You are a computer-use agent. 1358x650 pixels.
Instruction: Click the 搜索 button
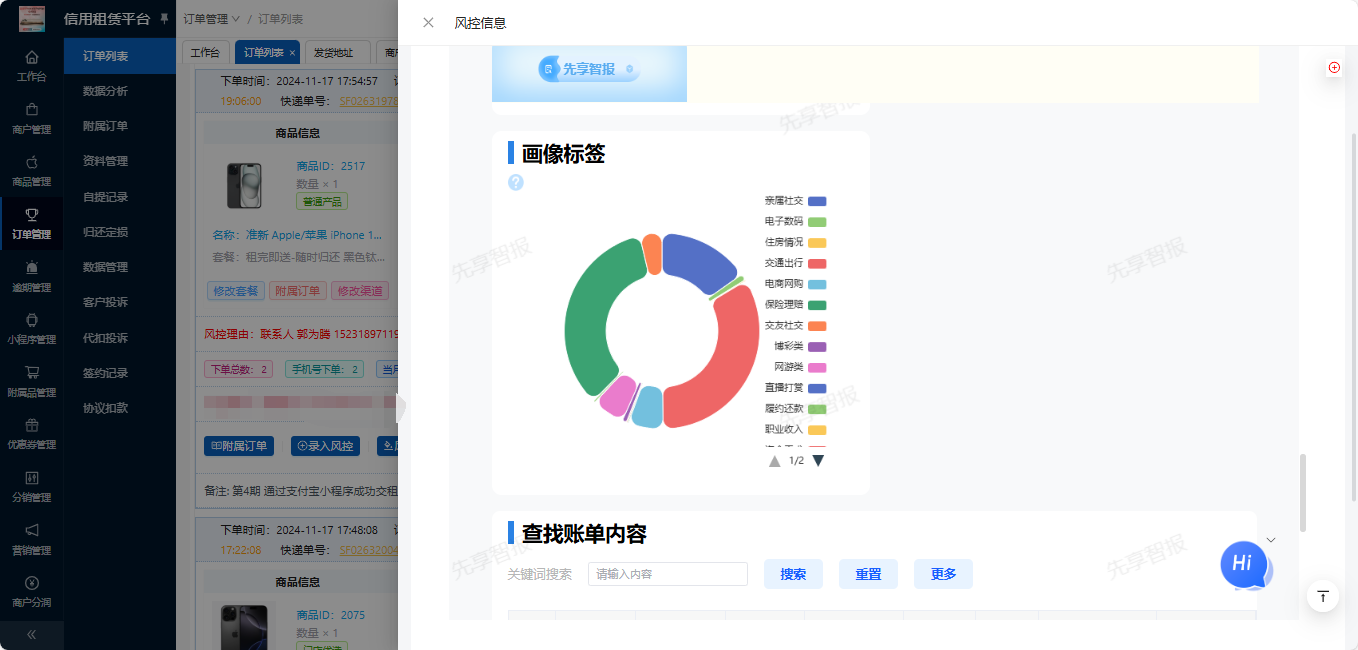[x=793, y=574]
